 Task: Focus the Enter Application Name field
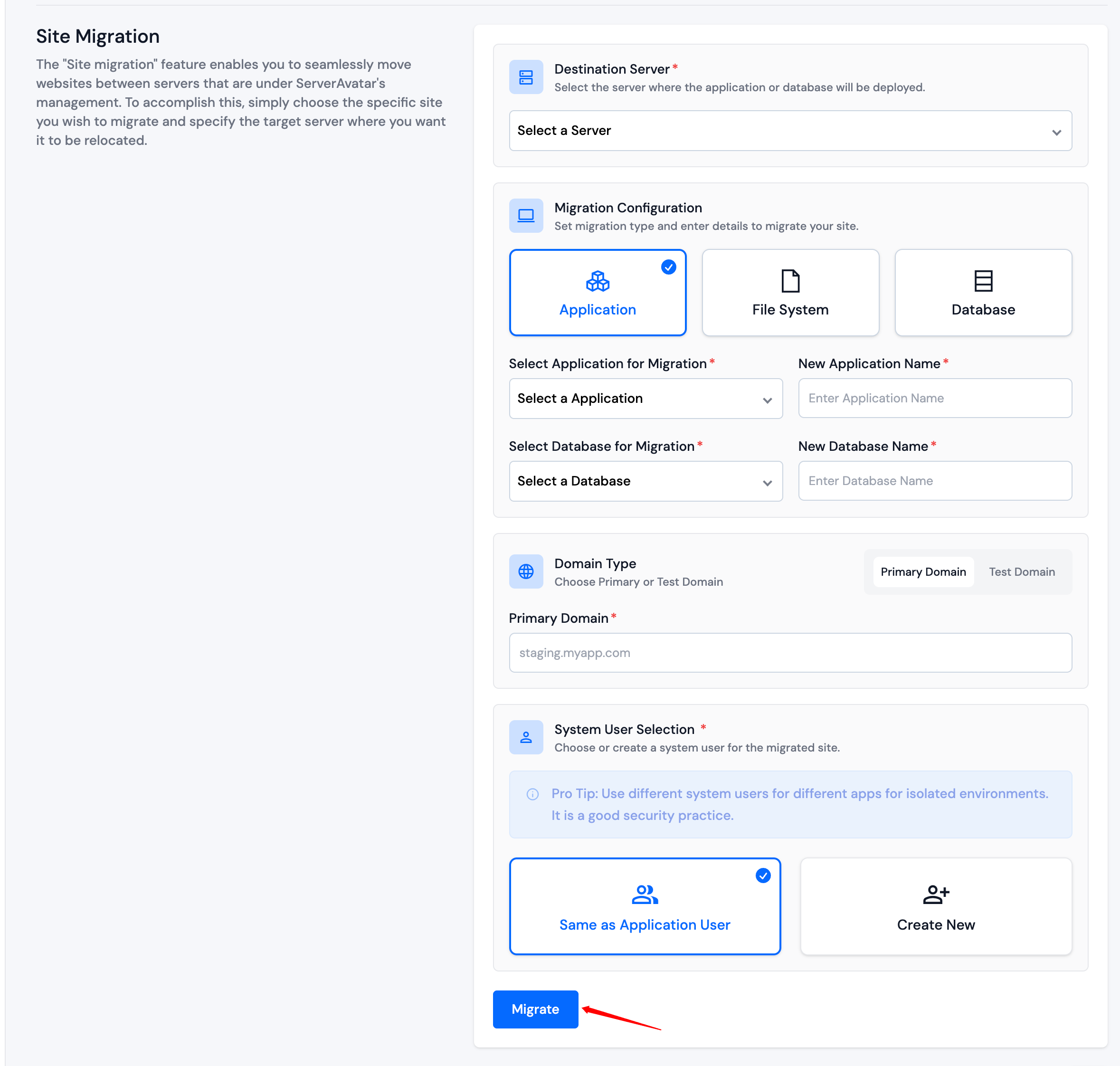tap(935, 399)
